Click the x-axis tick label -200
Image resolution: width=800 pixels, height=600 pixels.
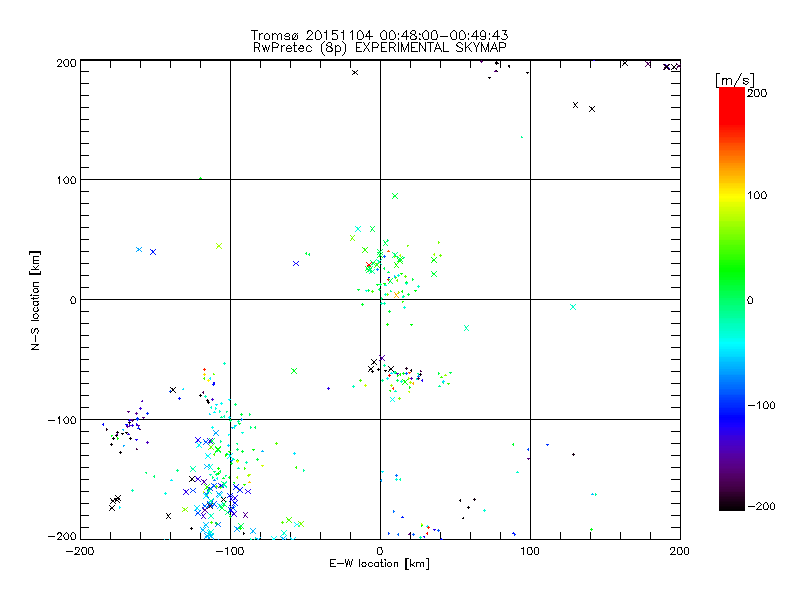pos(80,551)
